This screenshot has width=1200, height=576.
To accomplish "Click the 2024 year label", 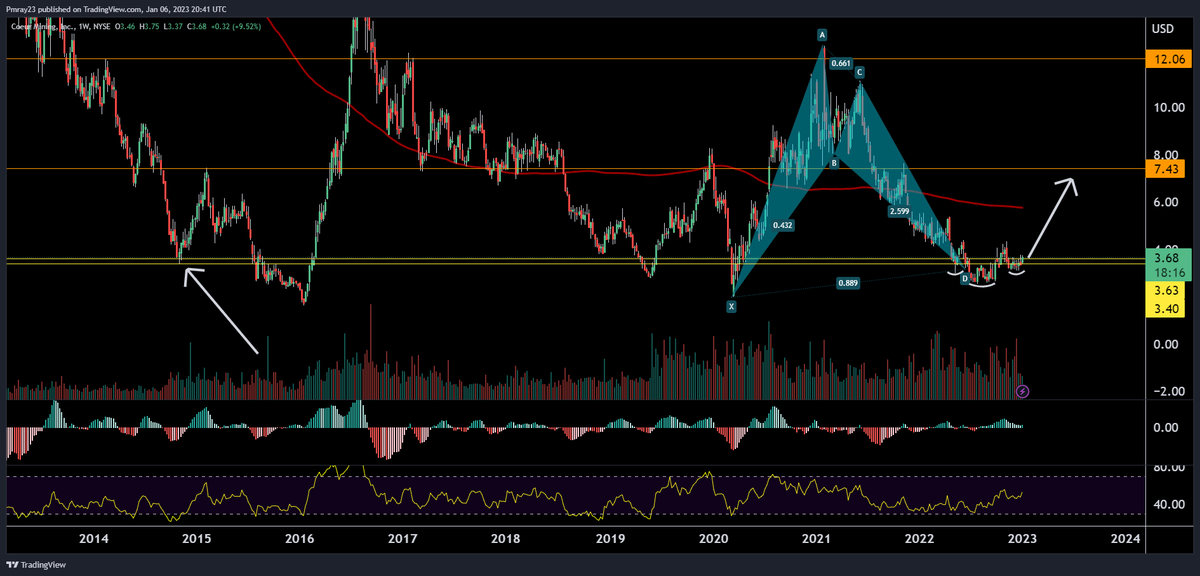I will [1126, 539].
